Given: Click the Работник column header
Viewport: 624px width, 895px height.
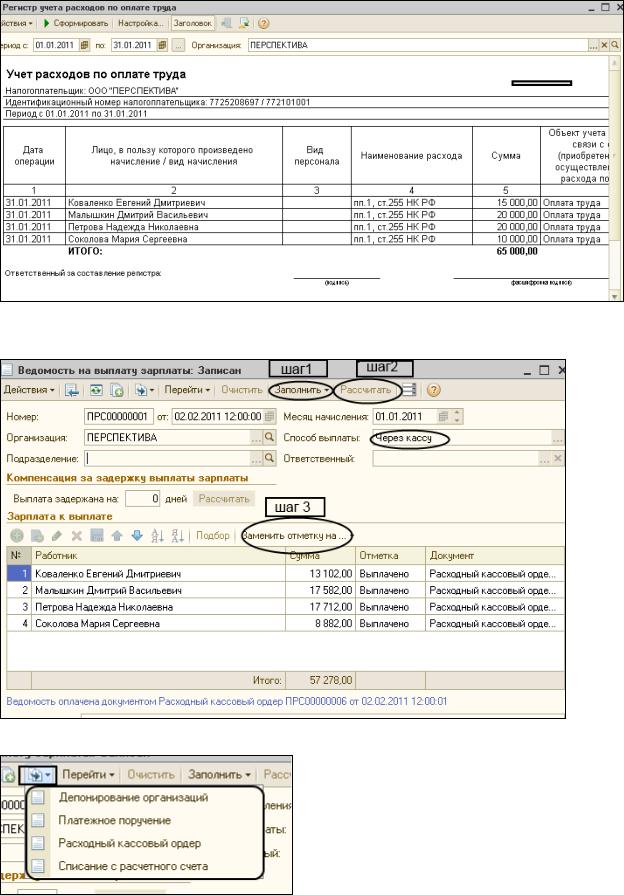Looking at the screenshot, I should pyautogui.click(x=158, y=555).
